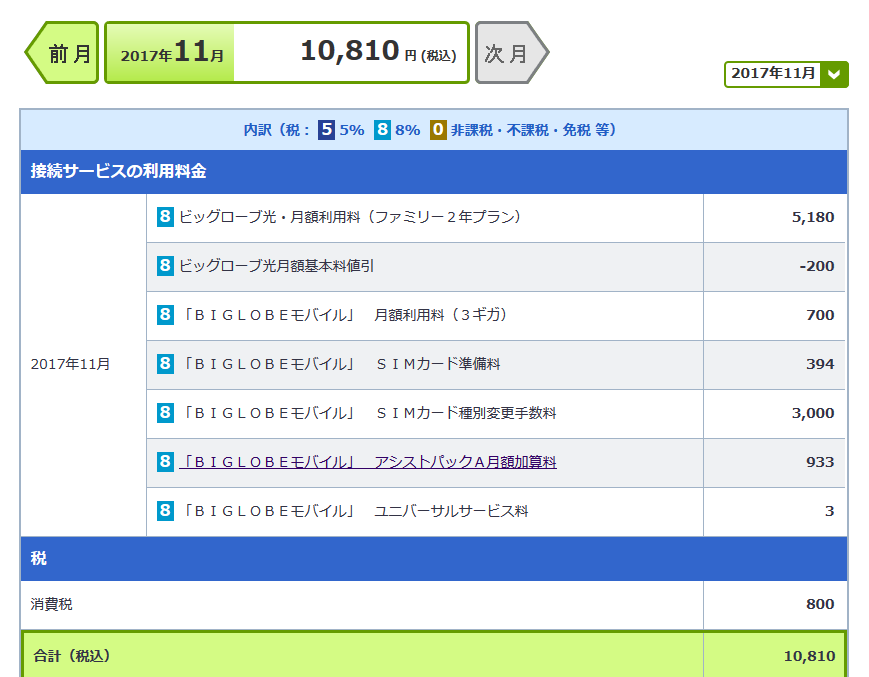This screenshot has width=869, height=677.
Task: Click the 8 tax icon beside 月額利用料（3ギガ）
Action: (x=165, y=315)
